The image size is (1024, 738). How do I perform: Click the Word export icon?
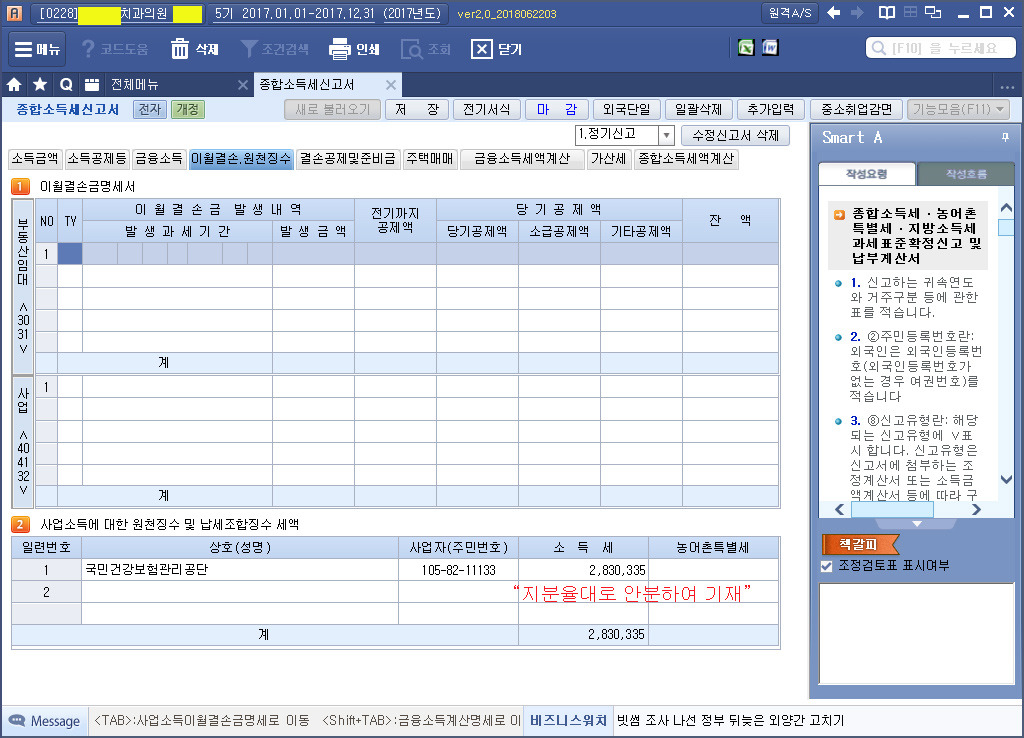point(770,48)
